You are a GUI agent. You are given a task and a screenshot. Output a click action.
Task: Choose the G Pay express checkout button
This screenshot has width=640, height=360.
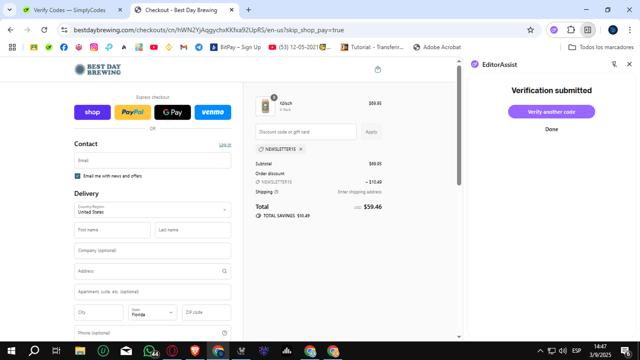point(172,112)
